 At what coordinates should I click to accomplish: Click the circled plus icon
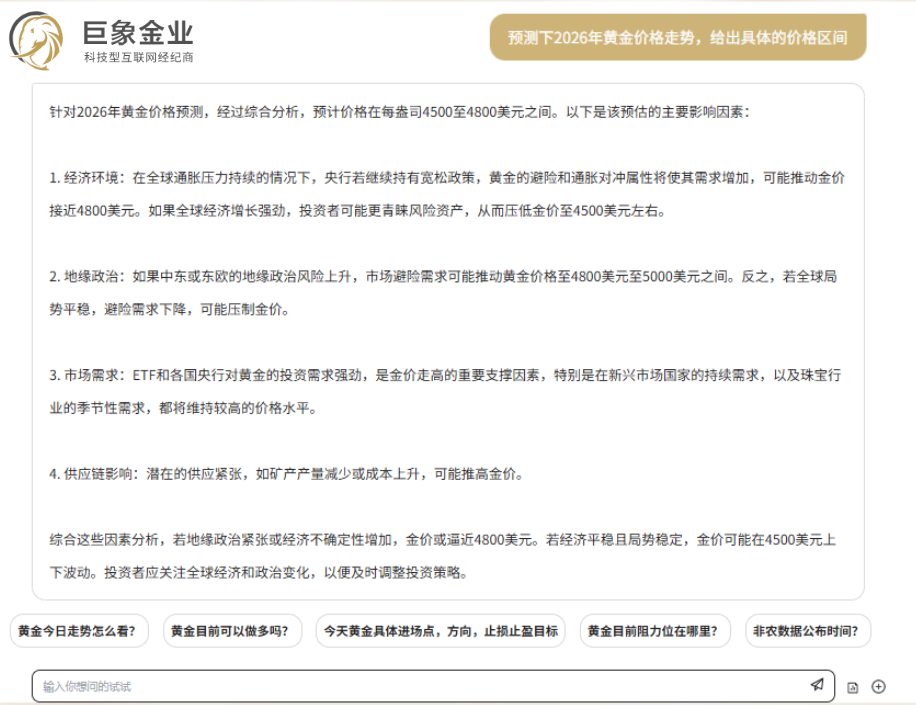[x=879, y=686]
